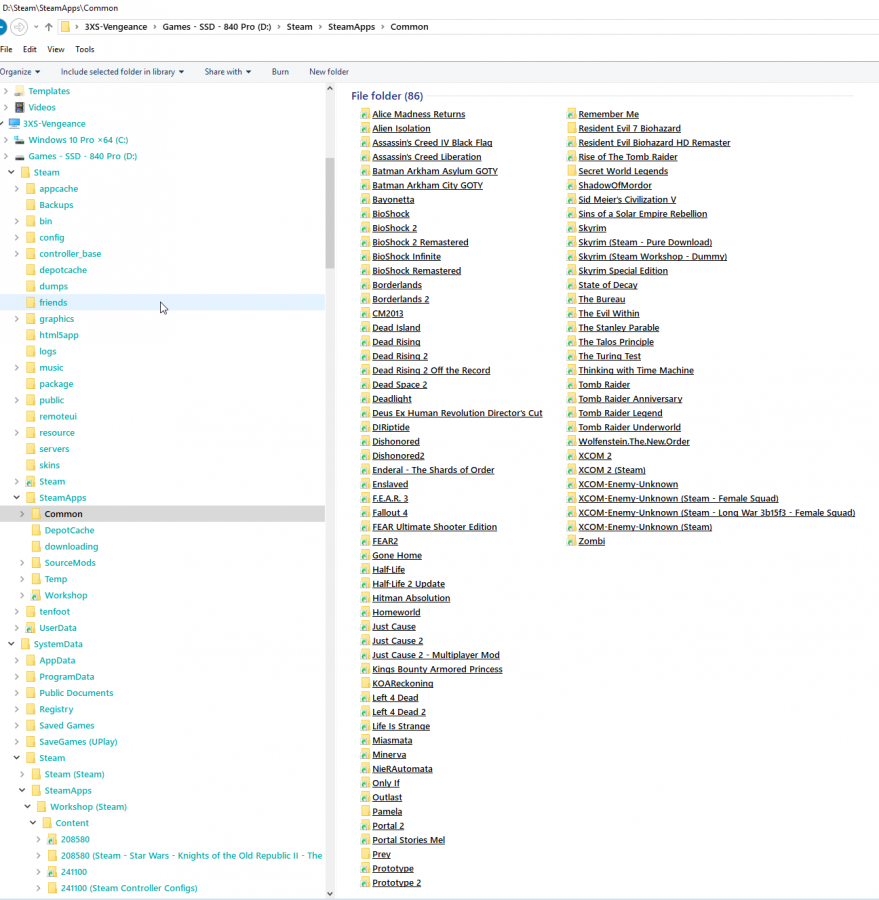Click the folder icon beside Alien Isolation
Image resolution: width=879 pixels, height=900 pixels.
365,129
